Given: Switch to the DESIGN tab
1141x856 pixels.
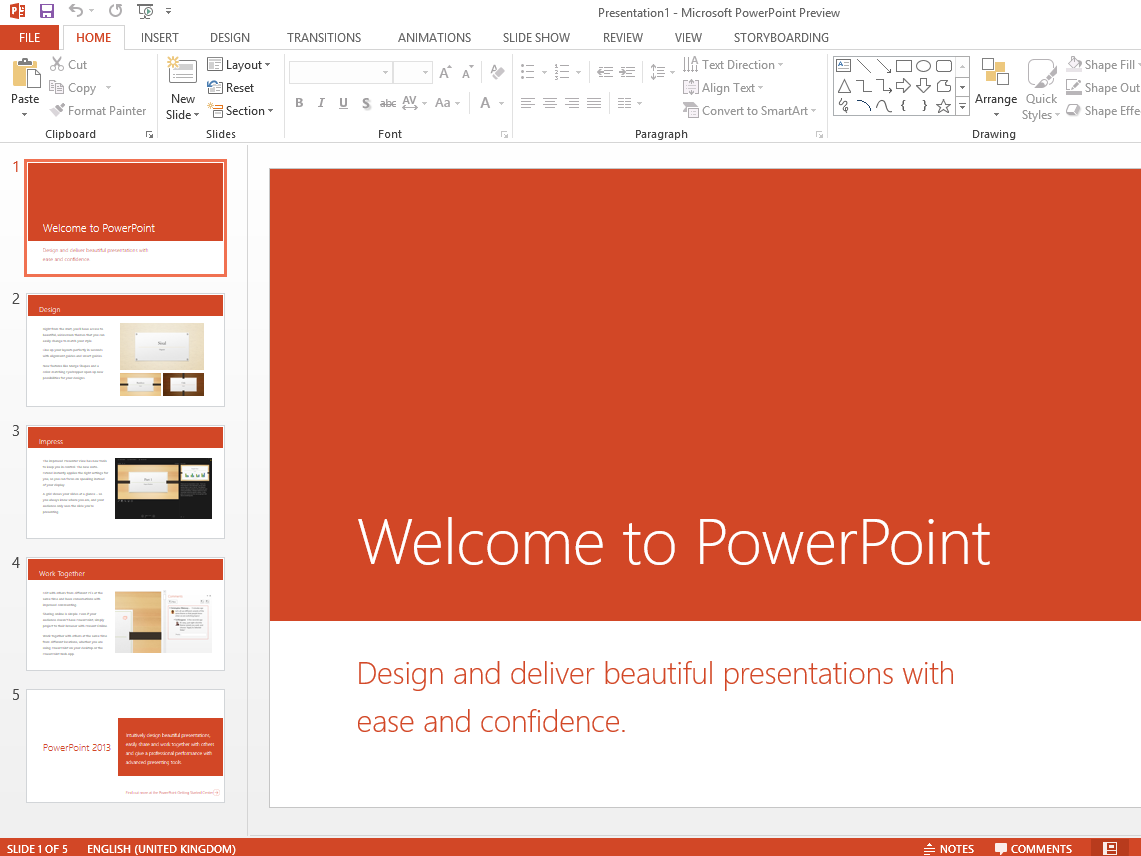Looking at the screenshot, I should click(x=230, y=37).
